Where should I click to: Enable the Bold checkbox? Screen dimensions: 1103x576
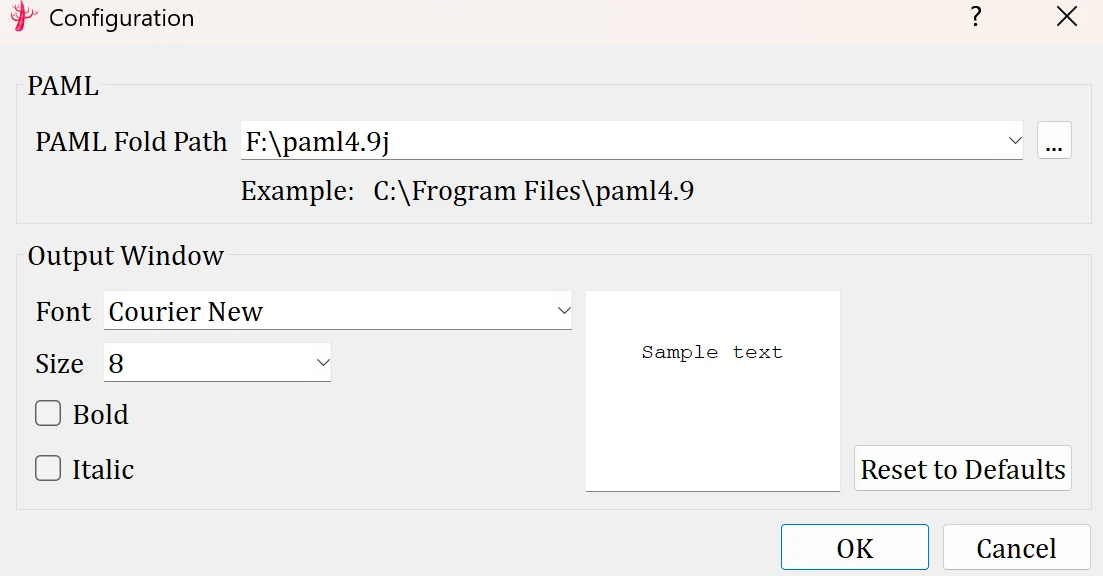(48, 414)
